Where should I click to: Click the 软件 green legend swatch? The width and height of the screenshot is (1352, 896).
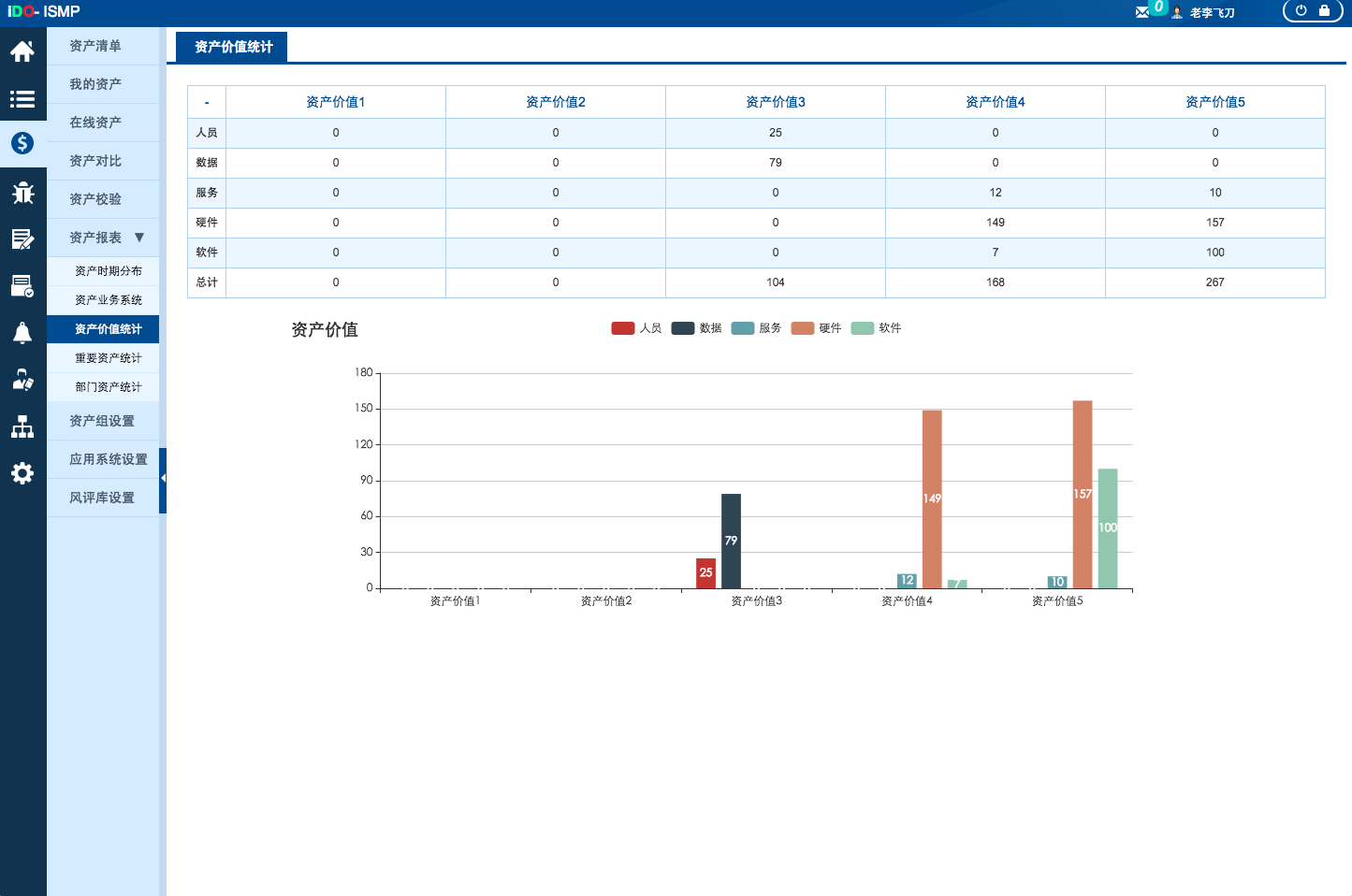point(862,328)
